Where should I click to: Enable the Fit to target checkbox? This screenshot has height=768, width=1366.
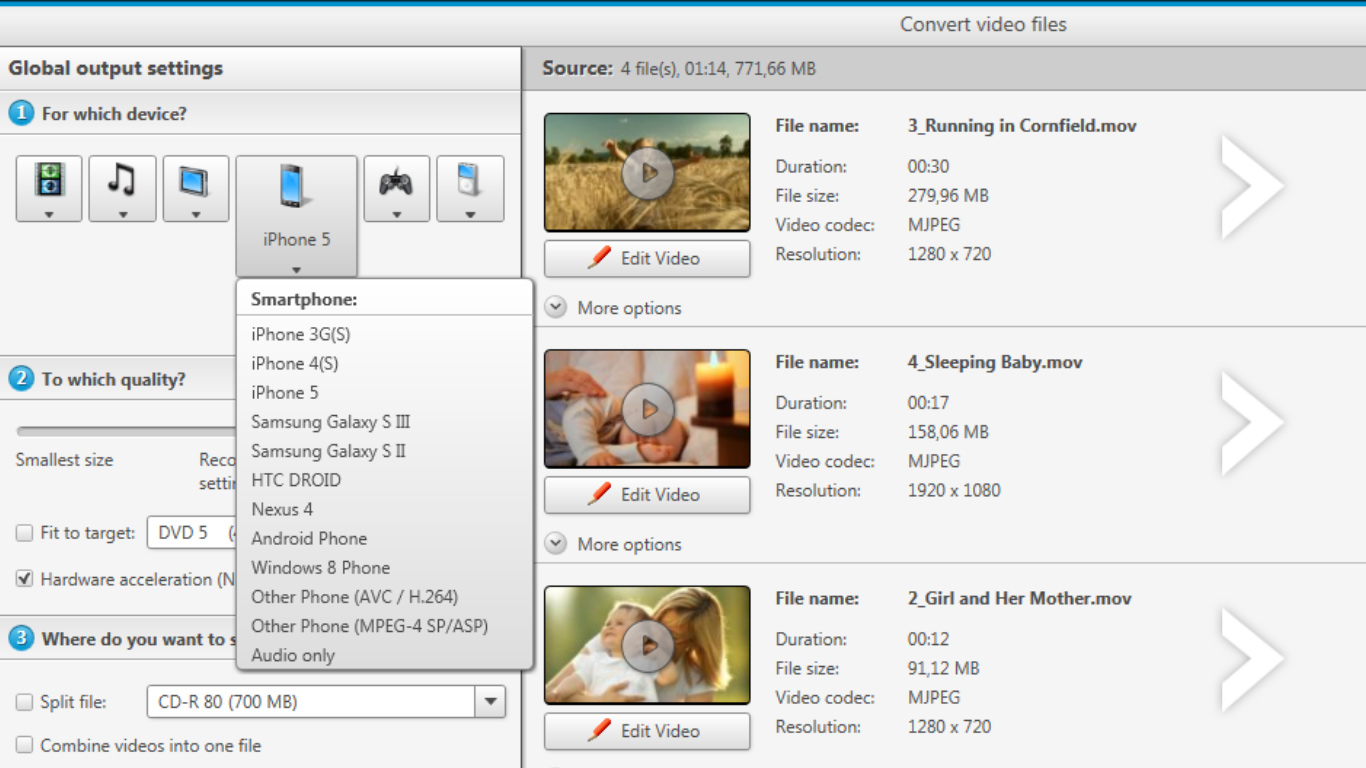tap(25, 533)
